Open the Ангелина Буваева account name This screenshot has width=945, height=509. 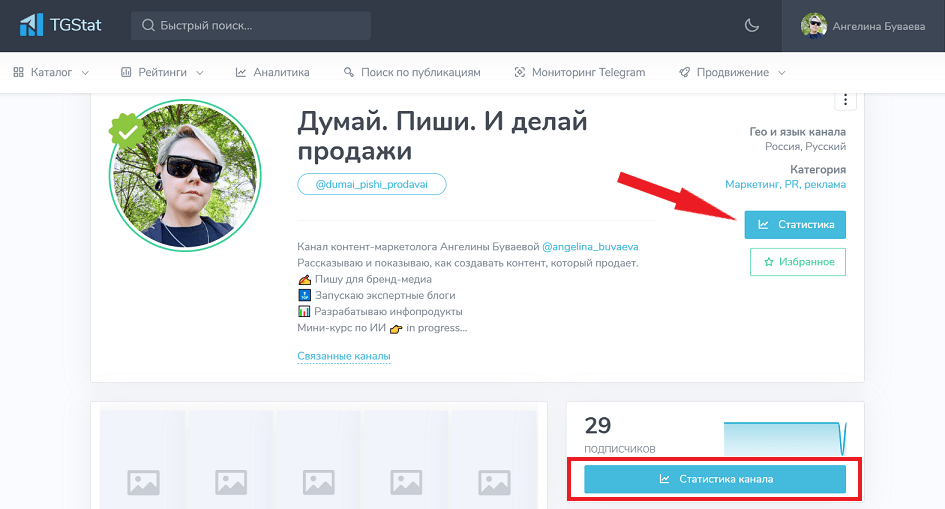coord(879,27)
